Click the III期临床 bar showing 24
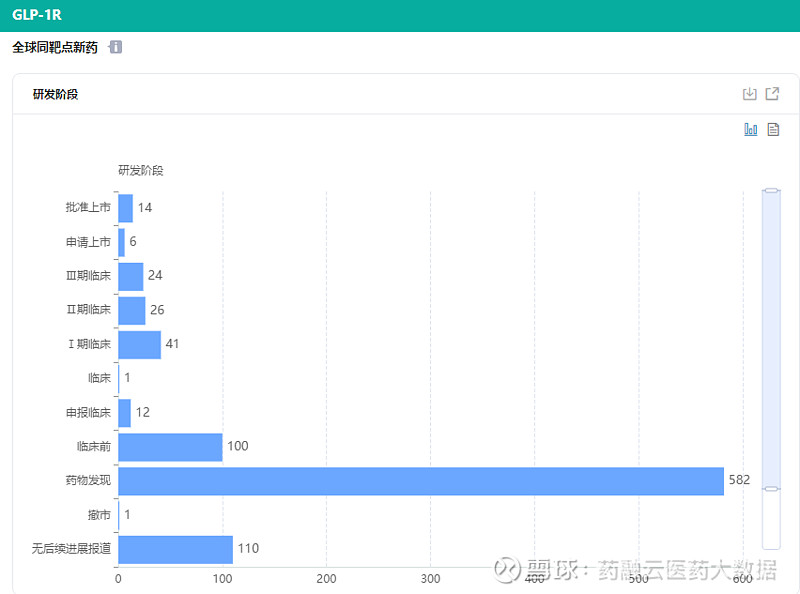800x594 pixels. coord(130,275)
